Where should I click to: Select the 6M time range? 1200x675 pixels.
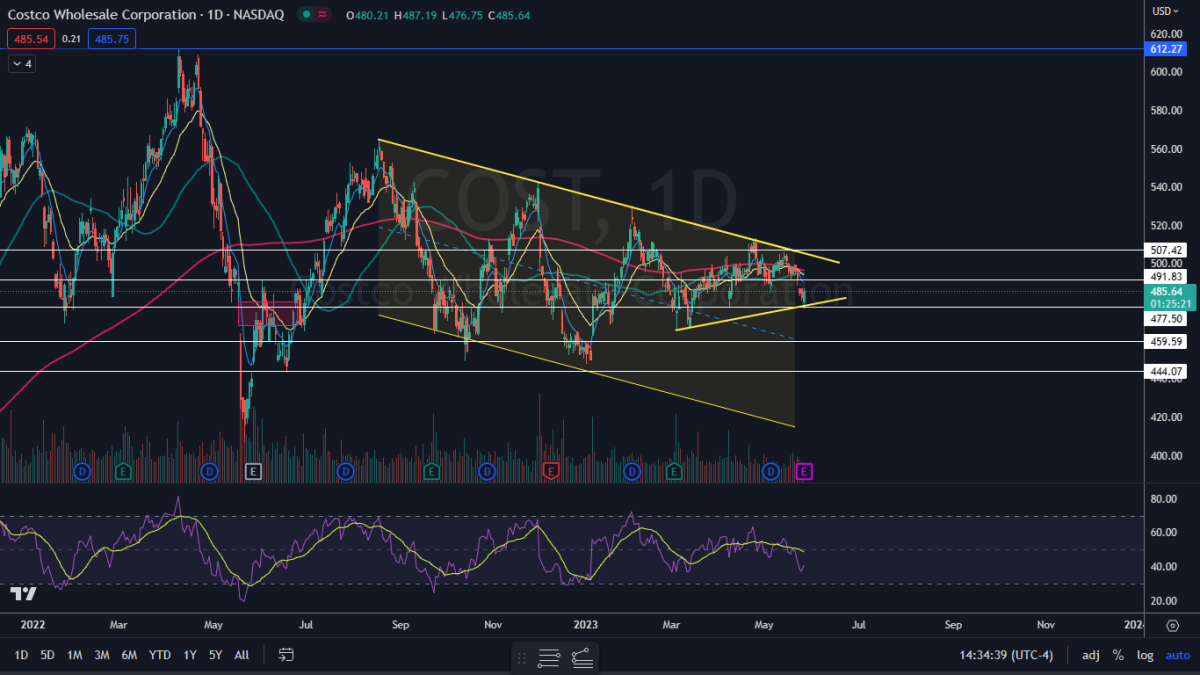(x=129, y=656)
